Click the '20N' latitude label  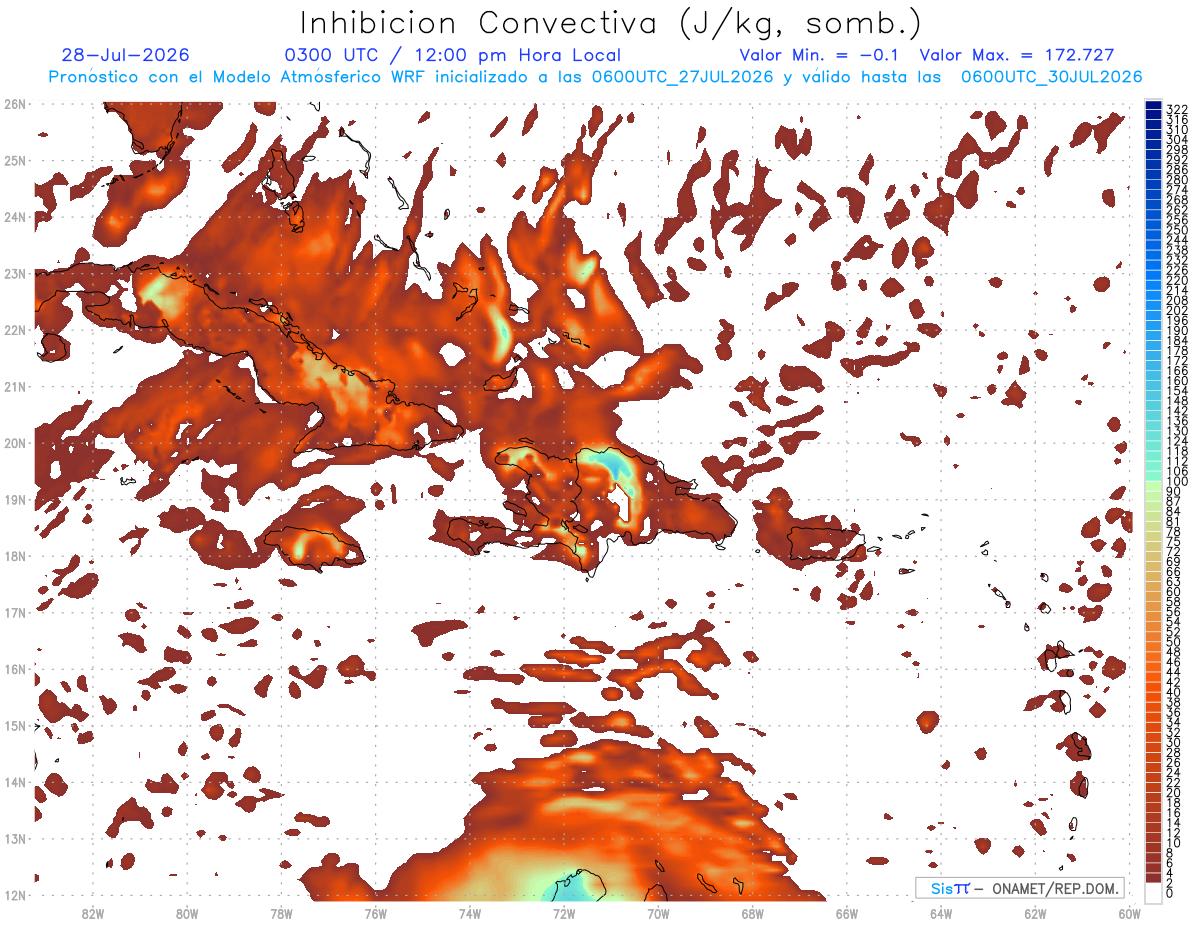point(15,443)
